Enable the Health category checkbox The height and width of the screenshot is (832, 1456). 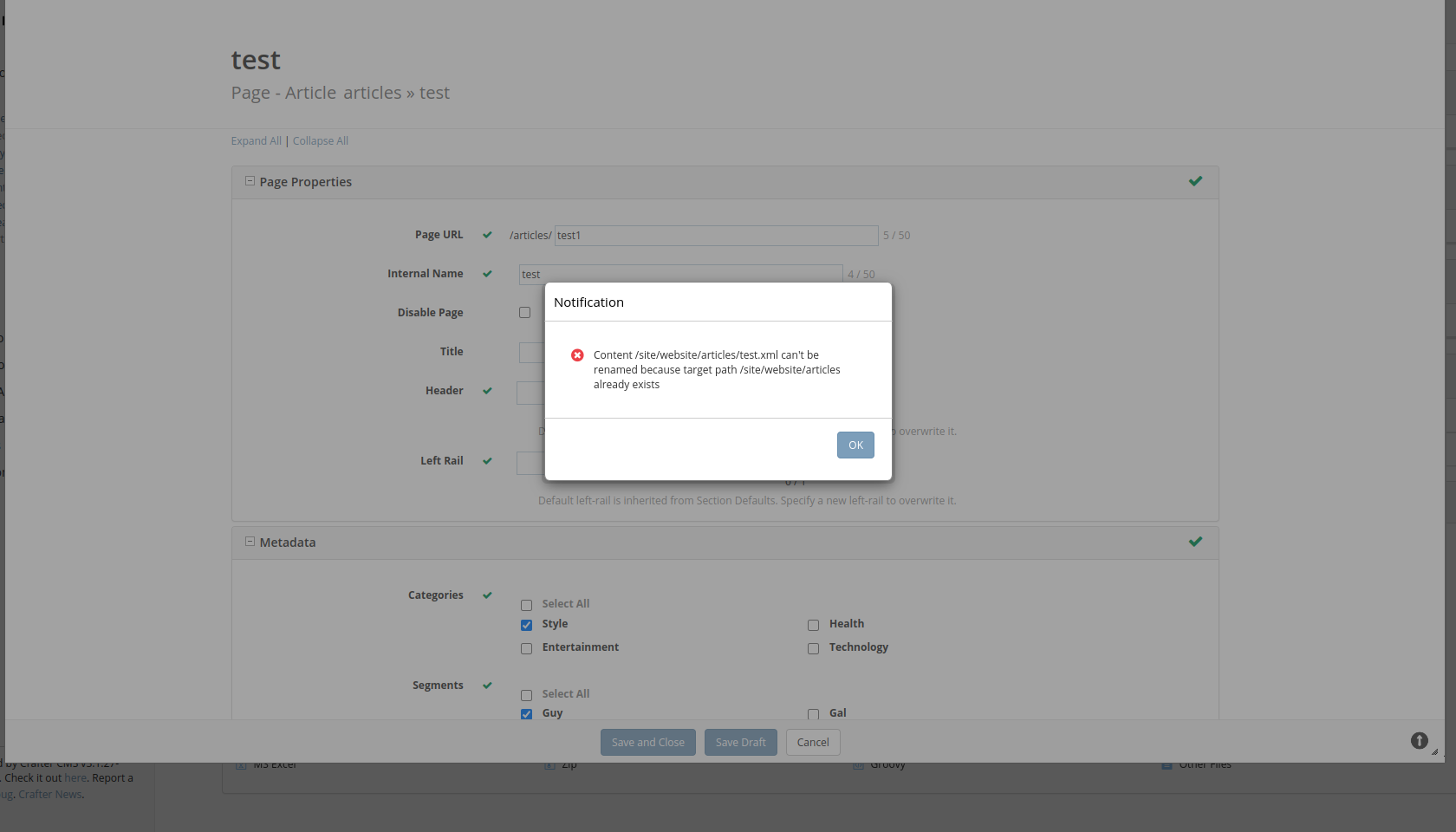(813, 625)
